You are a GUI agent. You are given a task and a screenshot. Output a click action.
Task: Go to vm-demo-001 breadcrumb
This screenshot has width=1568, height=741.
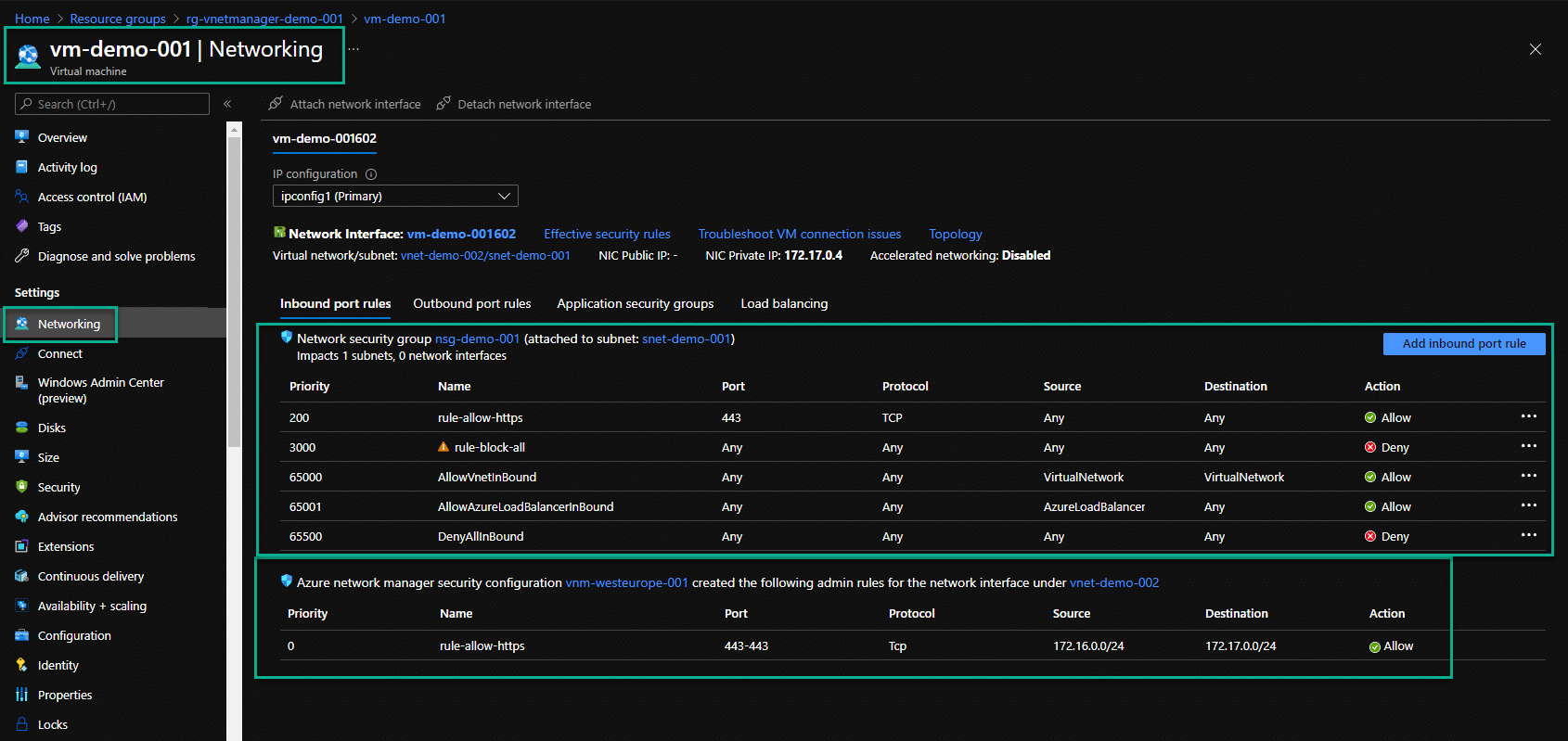405,19
